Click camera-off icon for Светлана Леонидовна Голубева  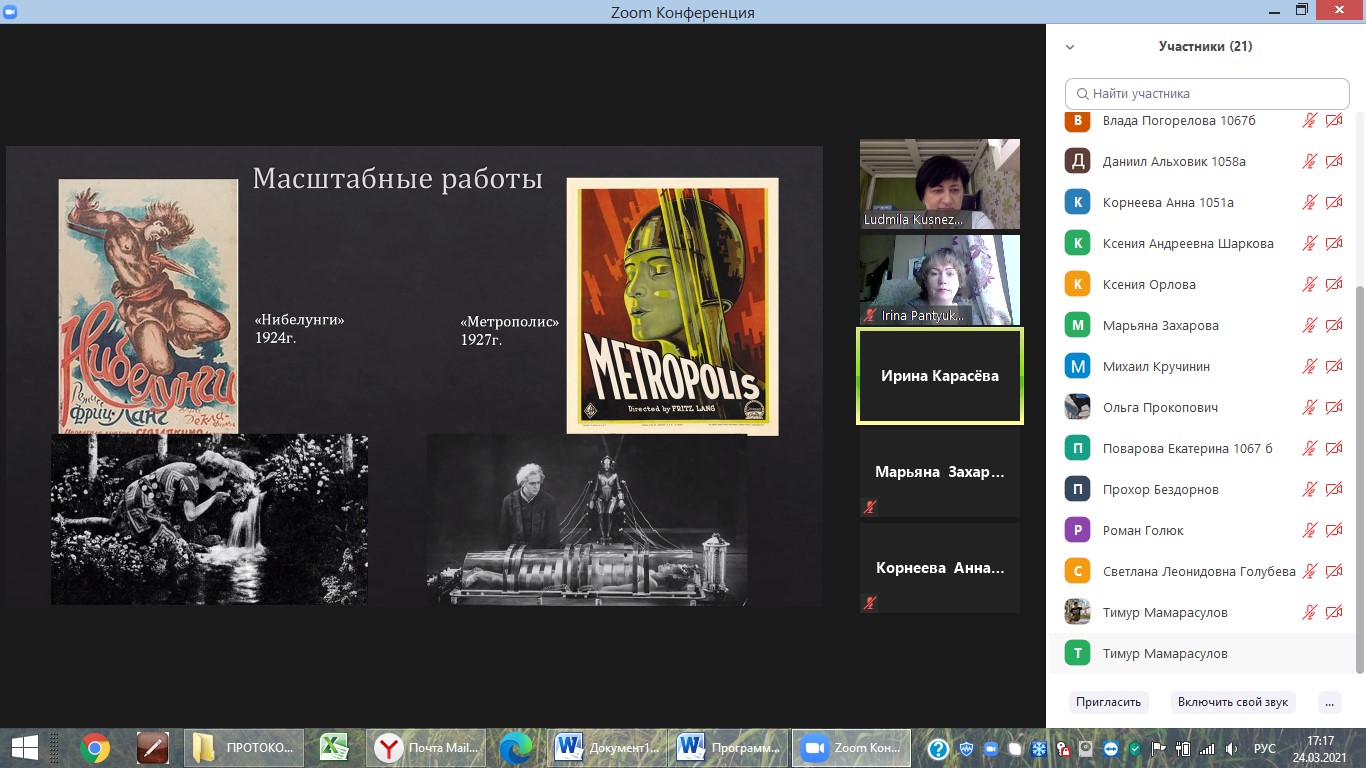tap(1334, 571)
